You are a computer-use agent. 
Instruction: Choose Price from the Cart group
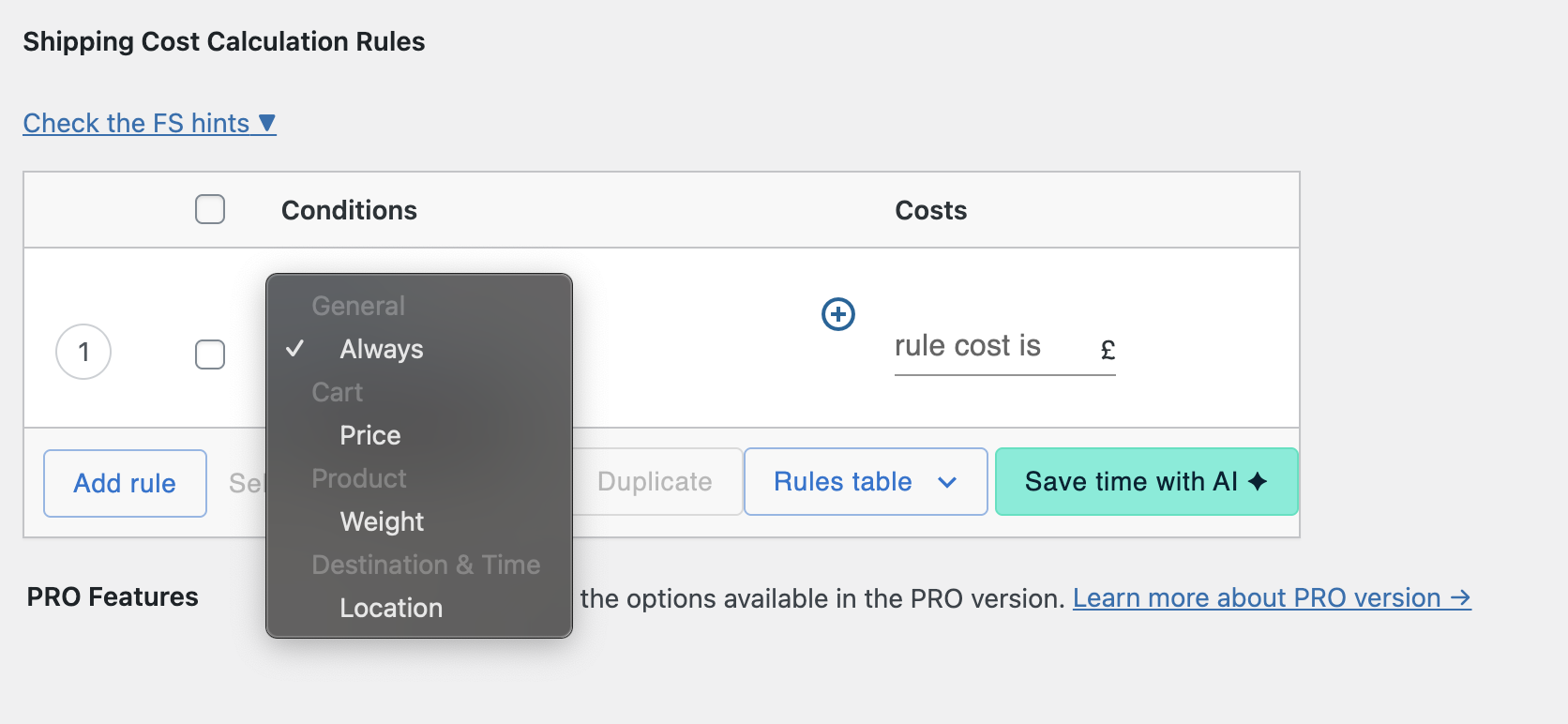(x=370, y=435)
